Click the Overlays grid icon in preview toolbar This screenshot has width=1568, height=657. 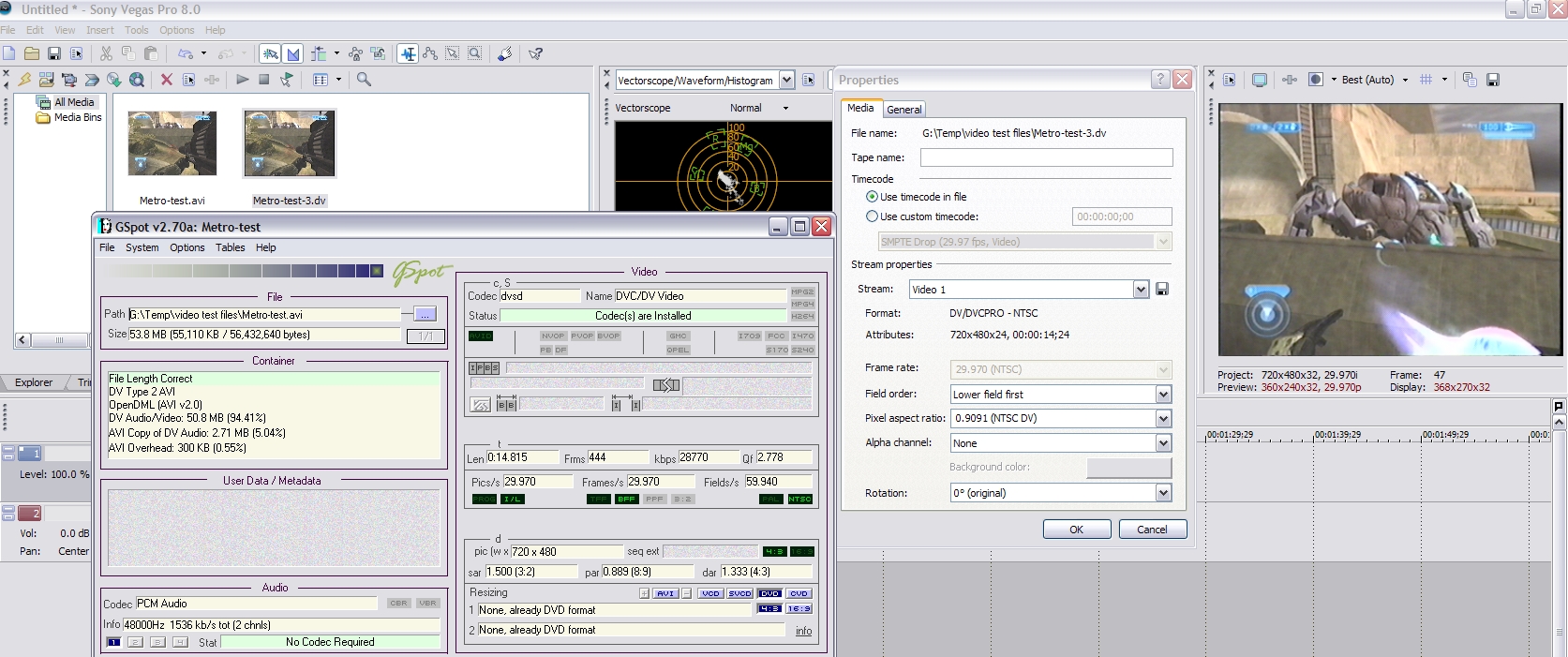[1426, 80]
